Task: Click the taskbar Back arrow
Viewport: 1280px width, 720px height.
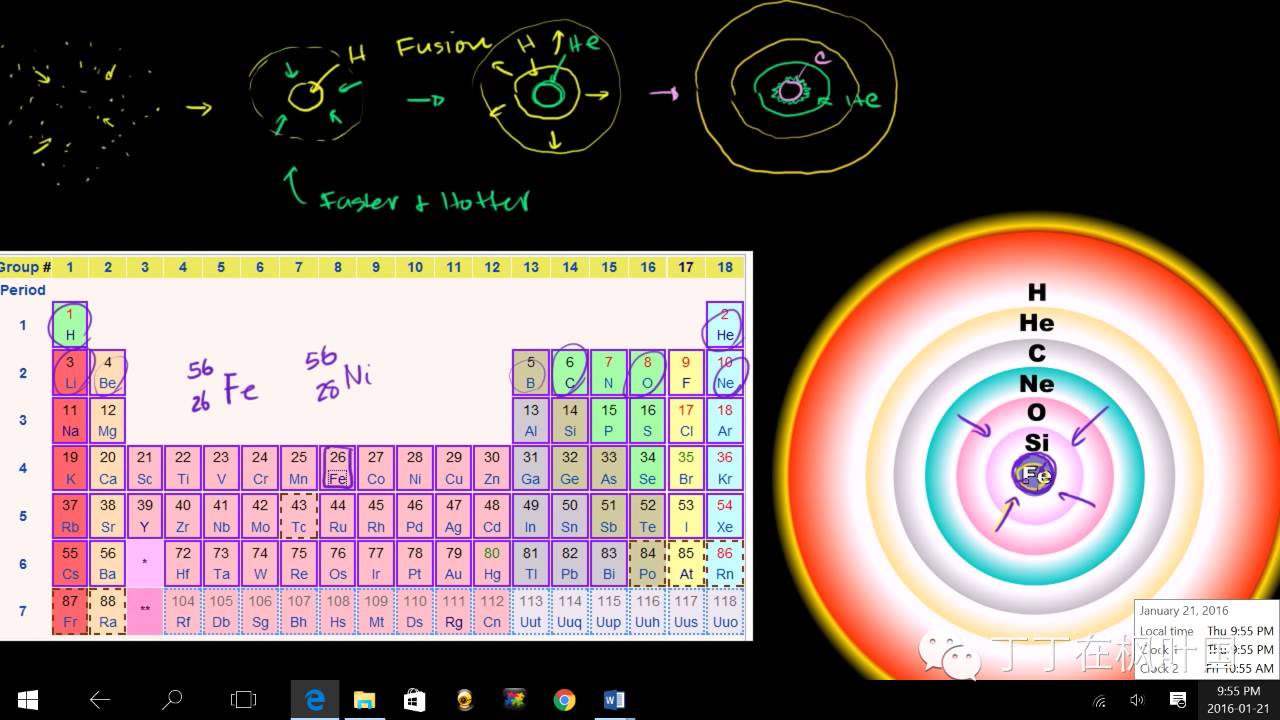Action: pyautogui.click(x=100, y=700)
